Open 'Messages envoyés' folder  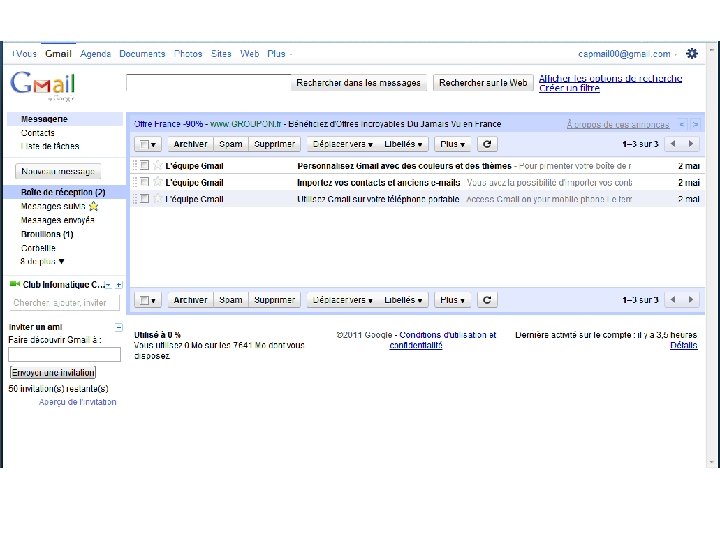(x=57, y=220)
